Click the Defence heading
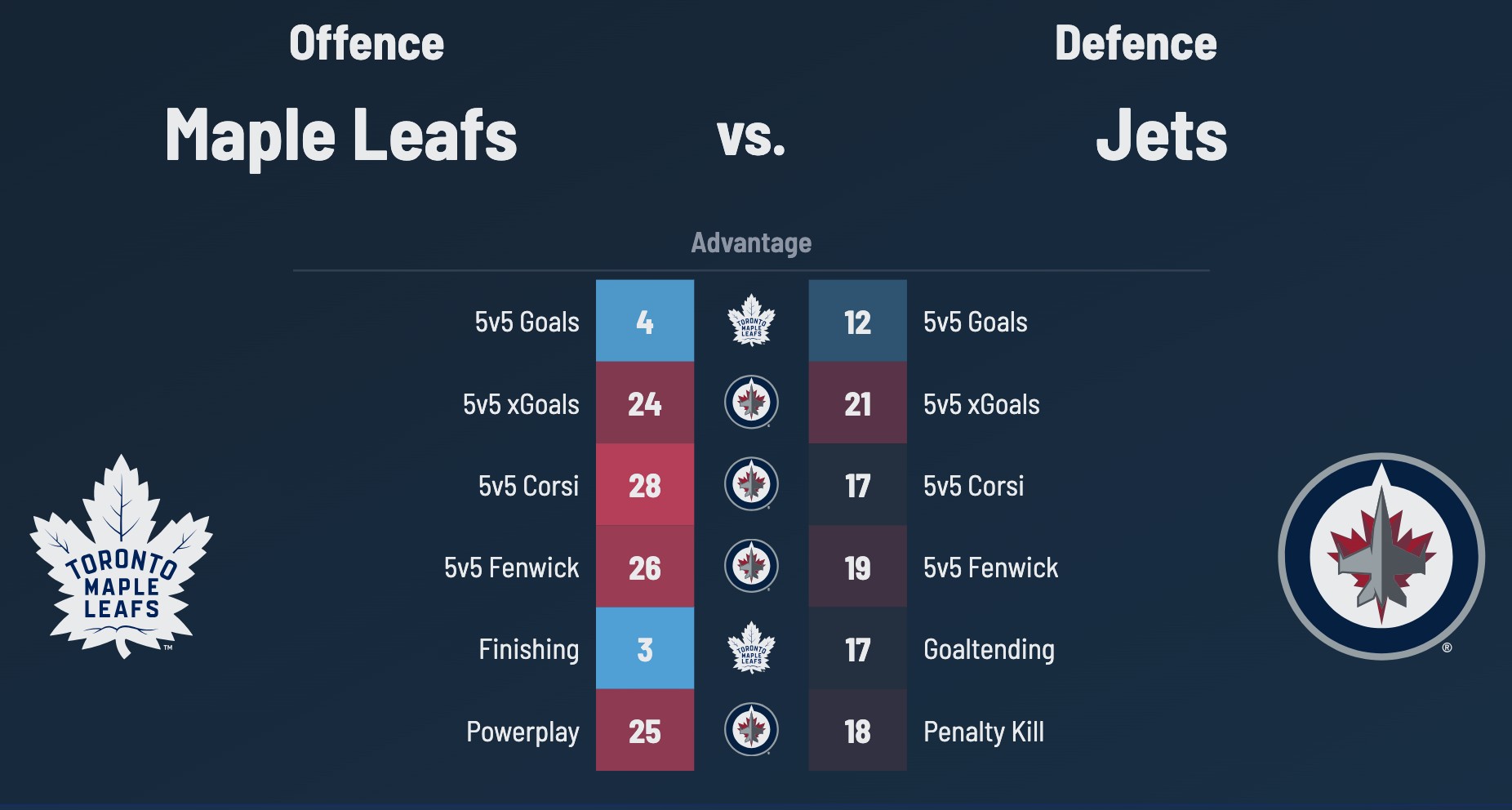This screenshot has height=810, width=1512. click(1136, 43)
